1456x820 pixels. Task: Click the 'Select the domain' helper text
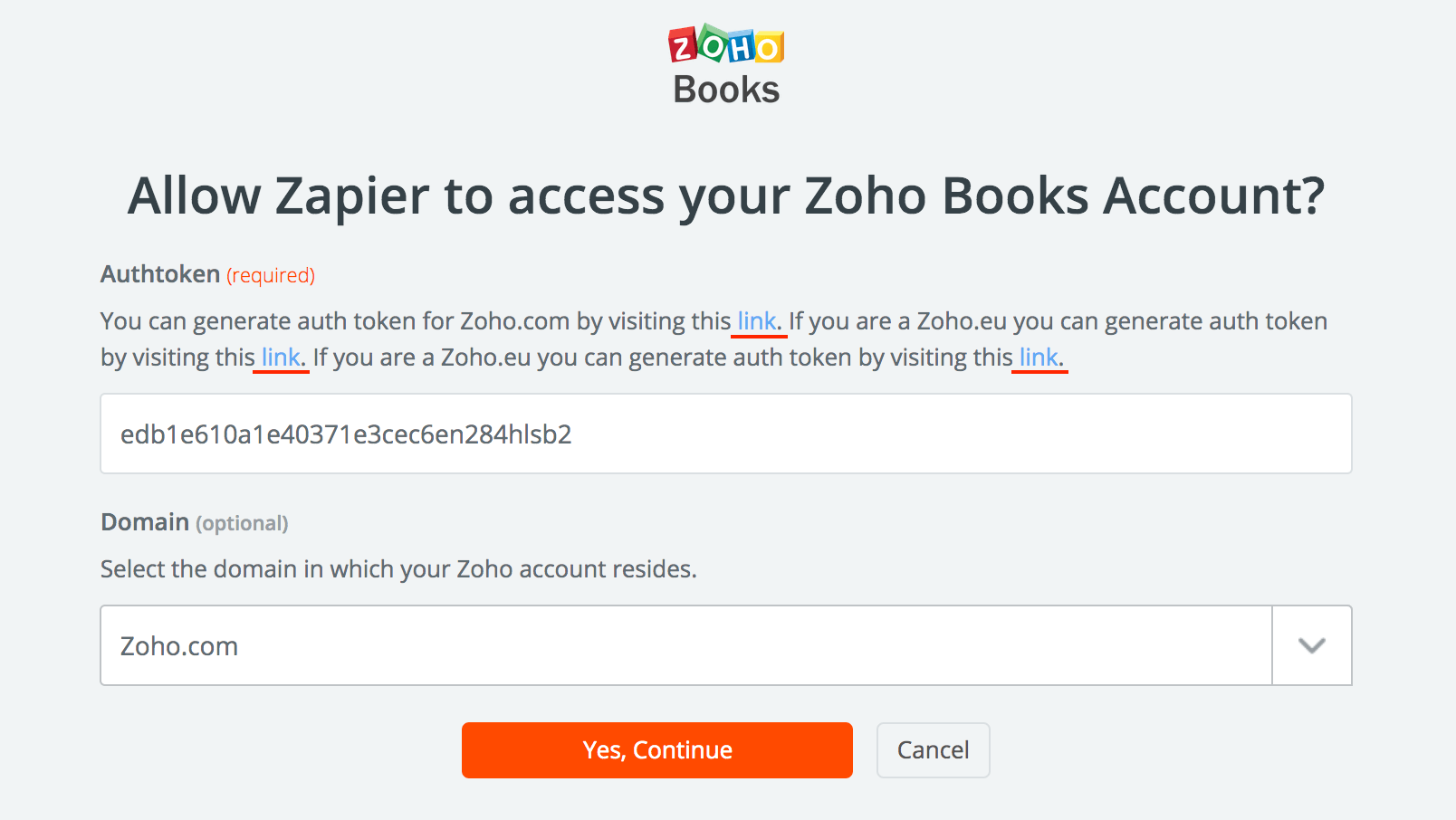(398, 569)
